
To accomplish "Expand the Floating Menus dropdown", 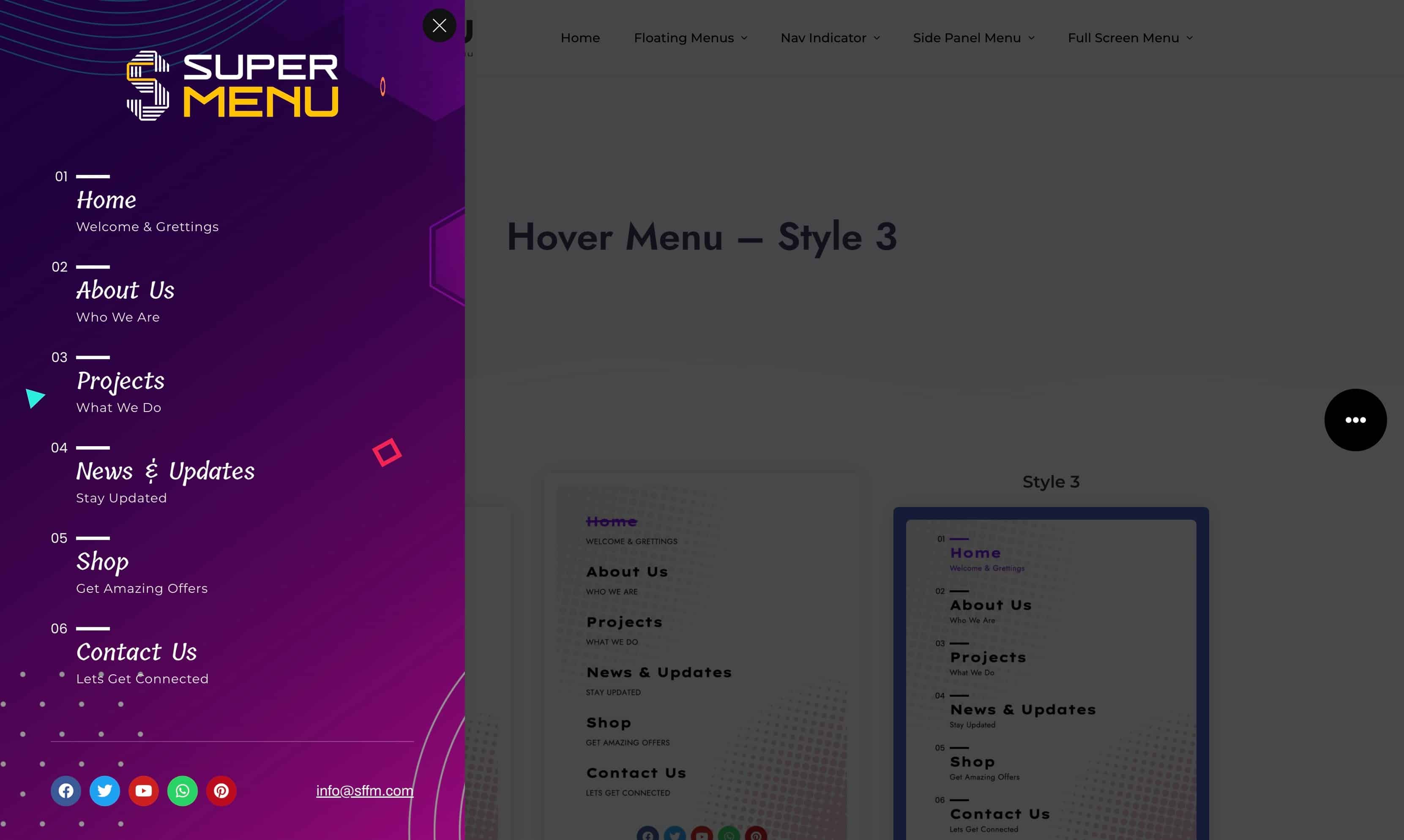I will (690, 37).
